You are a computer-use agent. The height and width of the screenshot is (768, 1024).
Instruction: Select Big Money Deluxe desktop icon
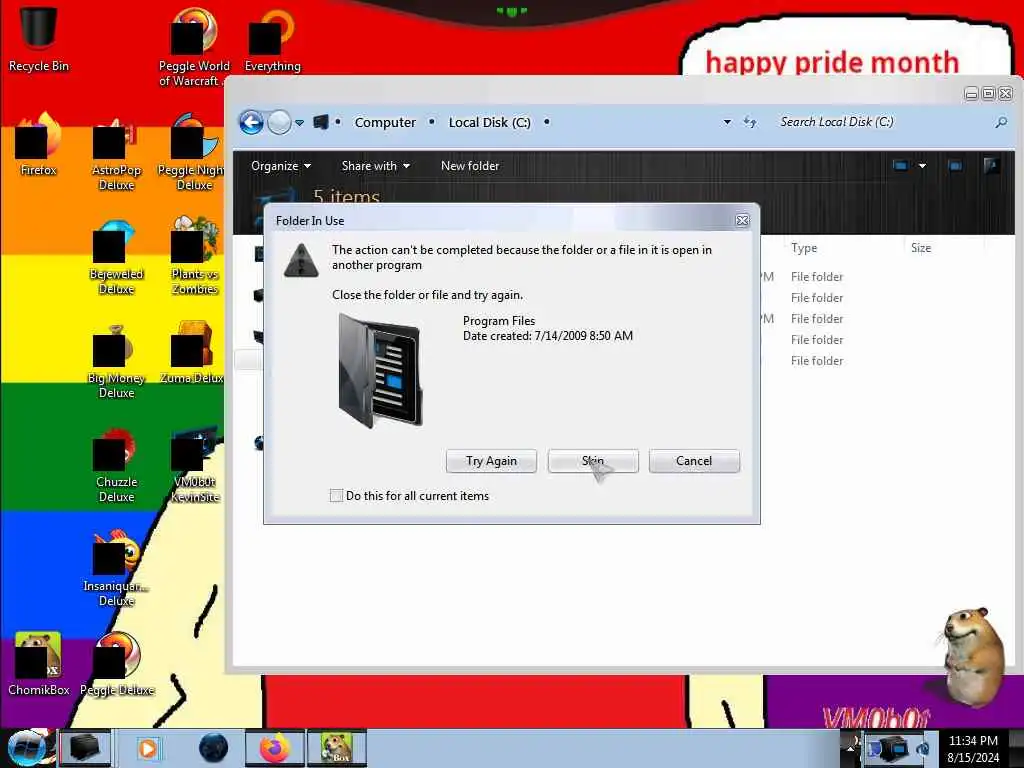click(116, 361)
